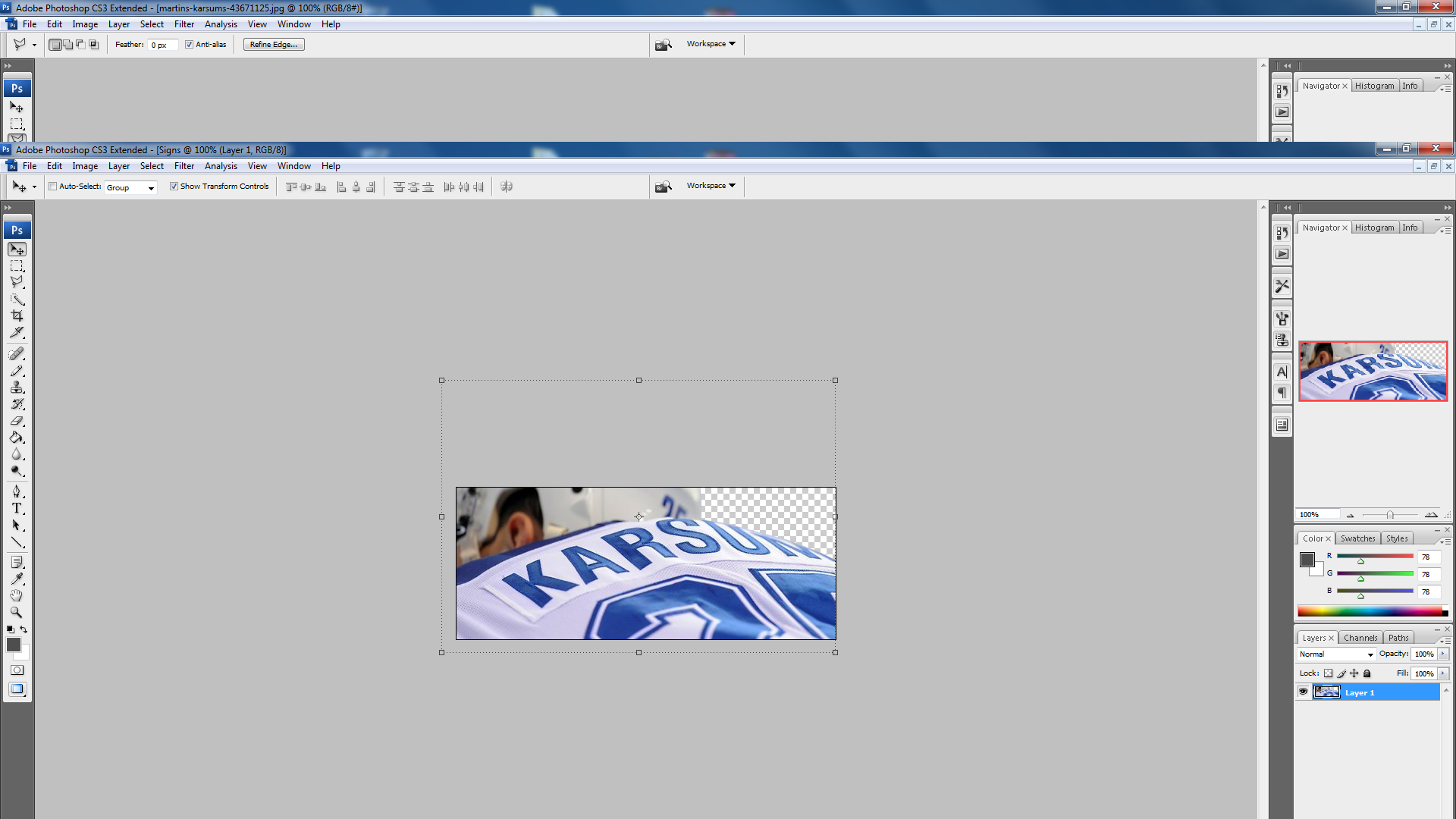Viewport: 1456px width, 819px height.
Task: Open the Tool Presets panel icon
Action: click(x=1282, y=286)
